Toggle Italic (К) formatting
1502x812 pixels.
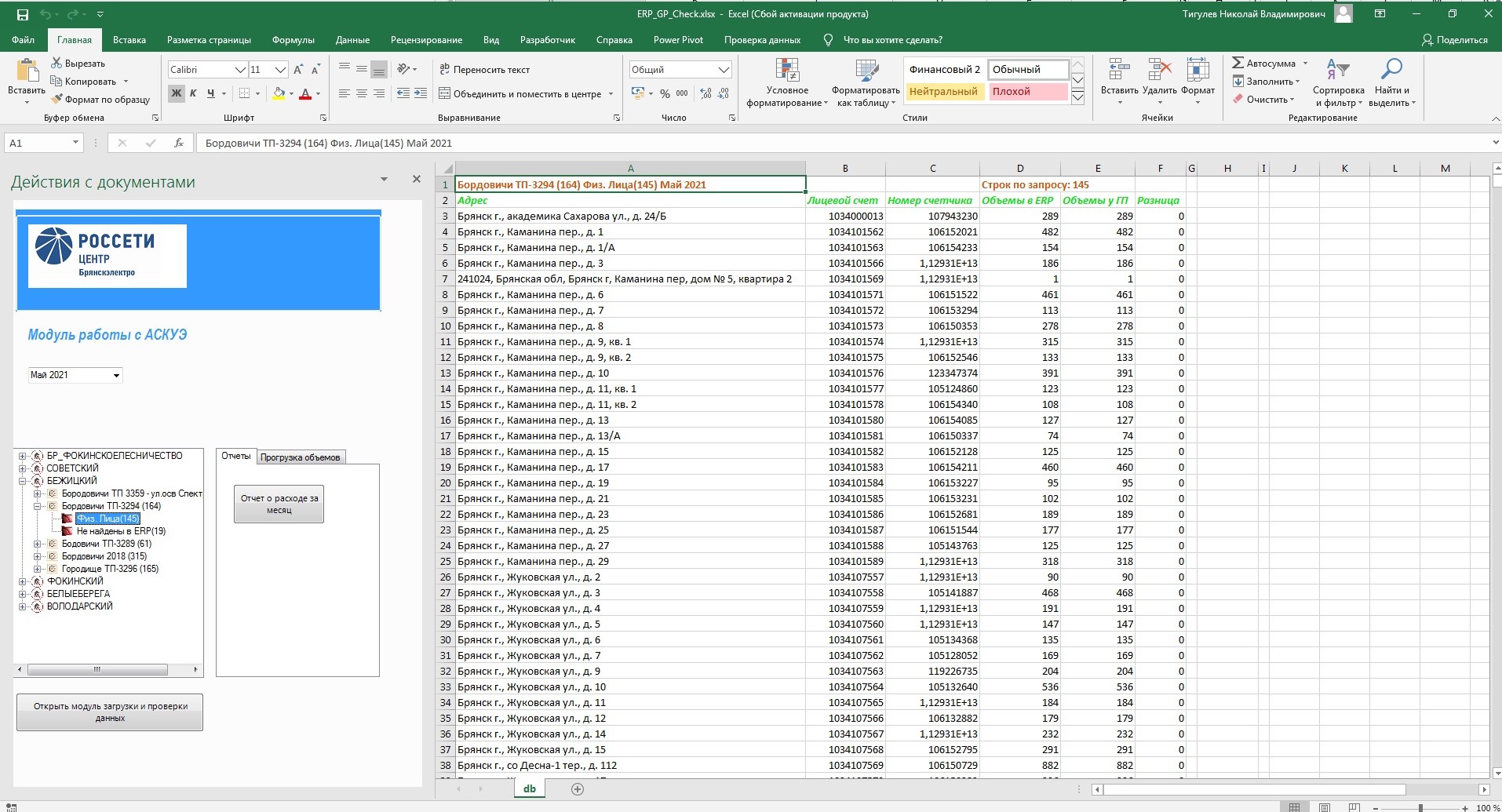point(193,93)
